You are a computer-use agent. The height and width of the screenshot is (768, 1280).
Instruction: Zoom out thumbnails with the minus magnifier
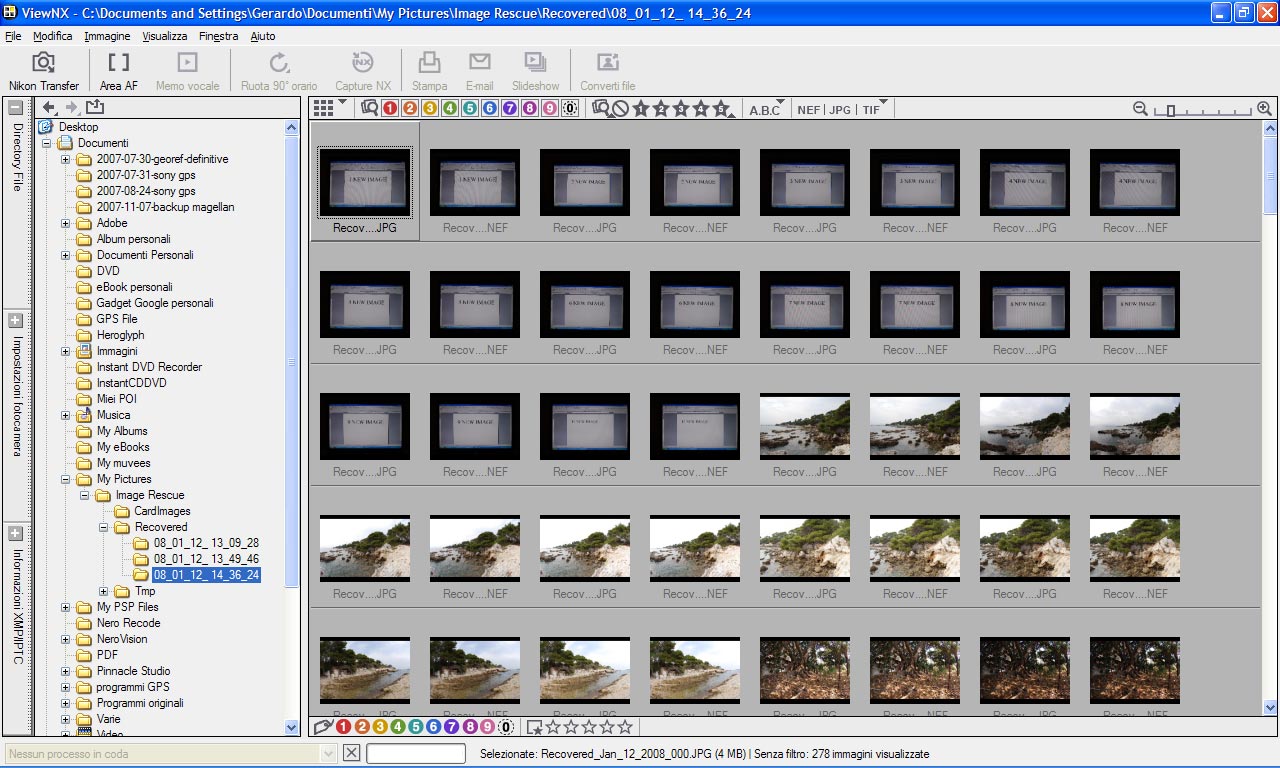1140,109
